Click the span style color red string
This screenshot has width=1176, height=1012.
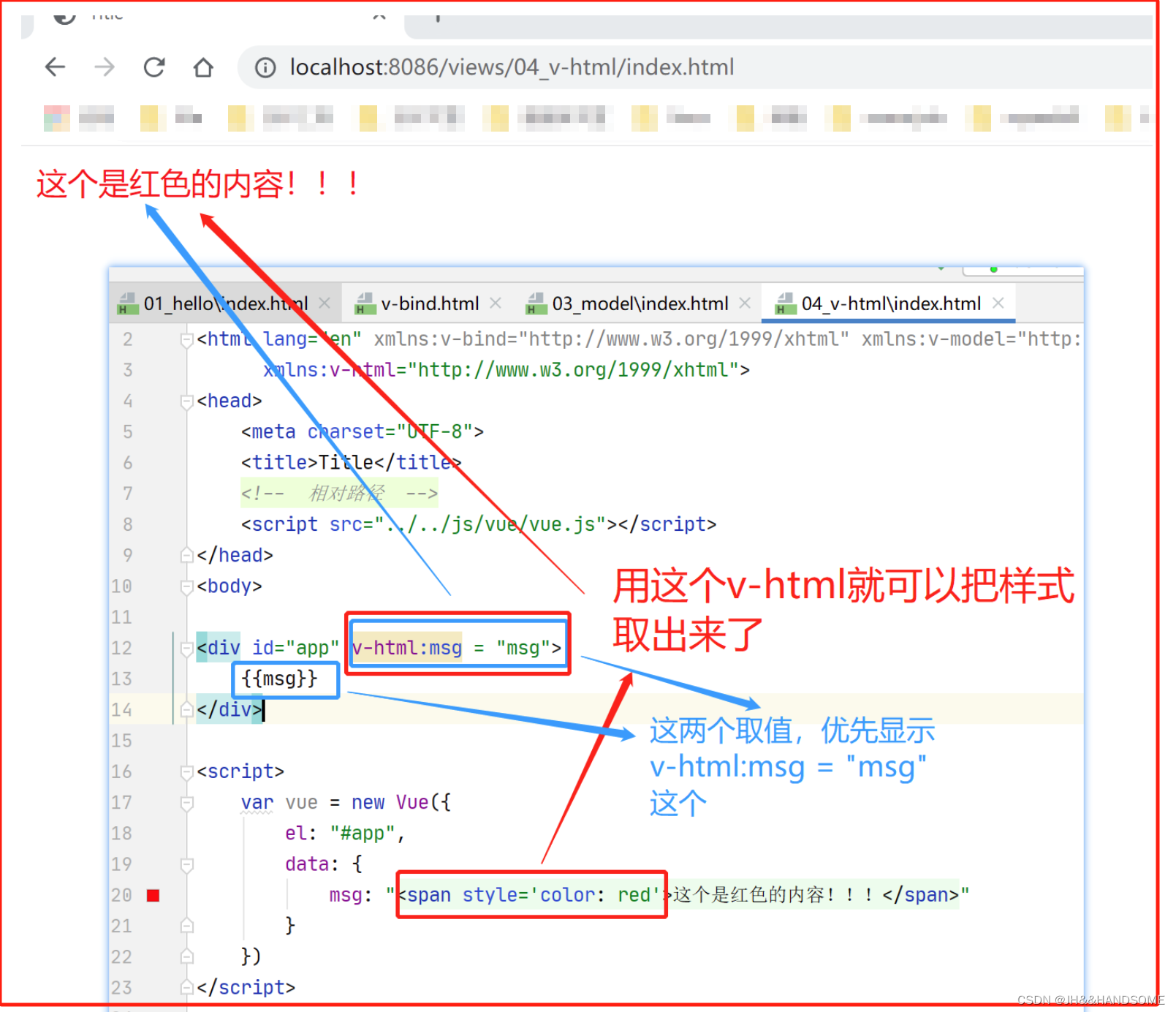pos(532,895)
